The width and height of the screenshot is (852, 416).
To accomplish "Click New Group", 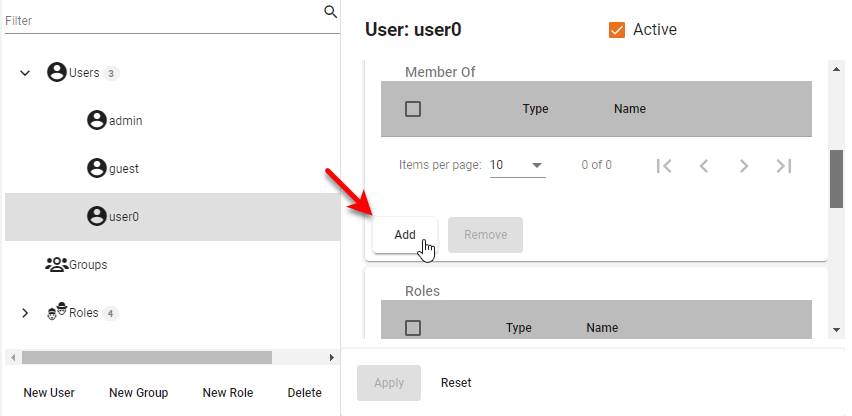I will 139,393.
